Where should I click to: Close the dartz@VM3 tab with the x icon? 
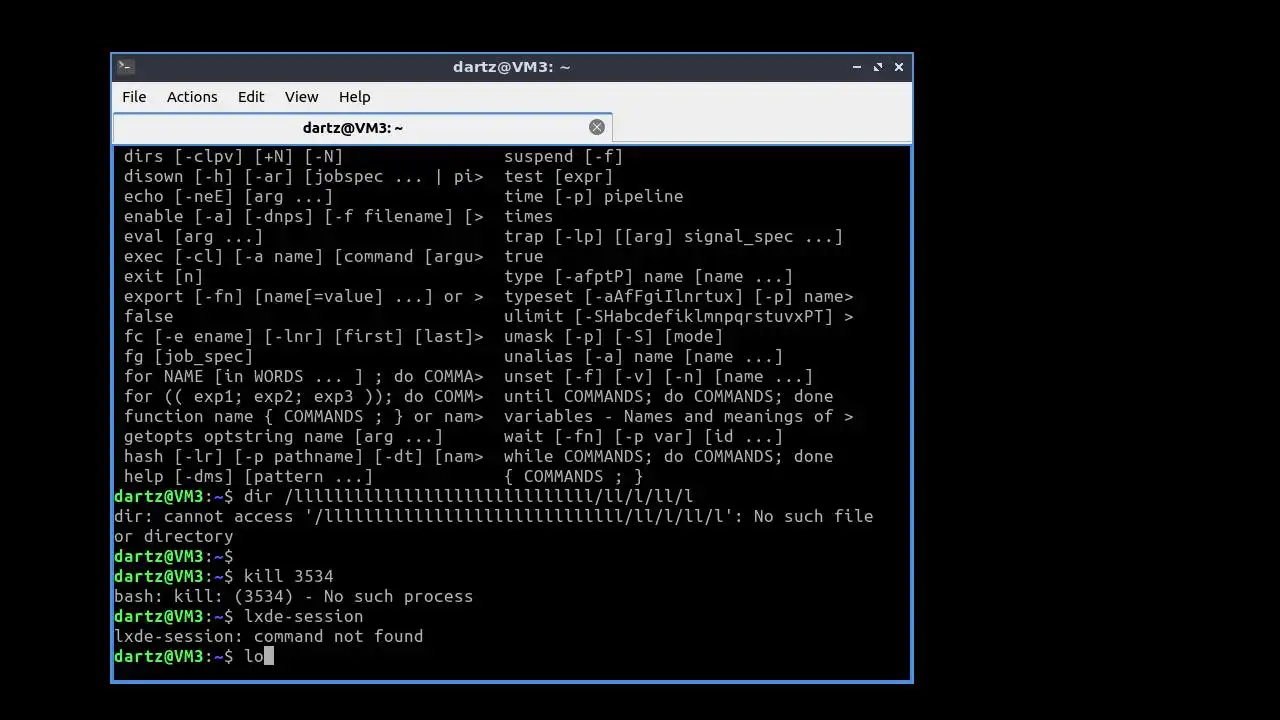click(x=597, y=127)
